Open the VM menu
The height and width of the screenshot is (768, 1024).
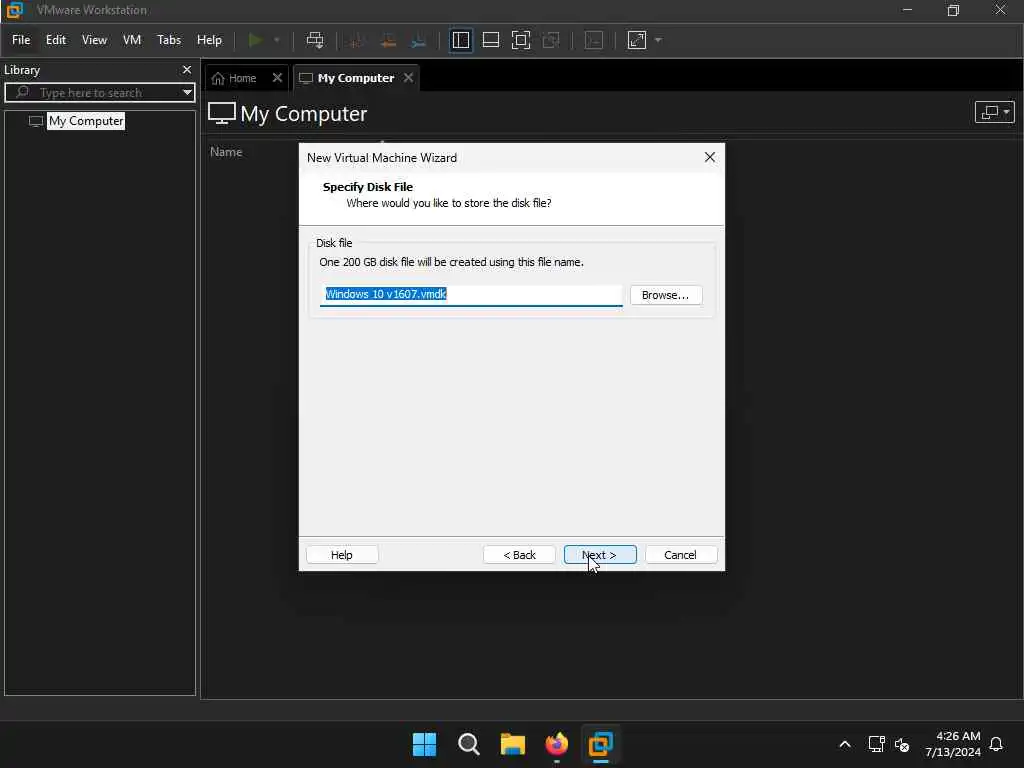[132, 40]
